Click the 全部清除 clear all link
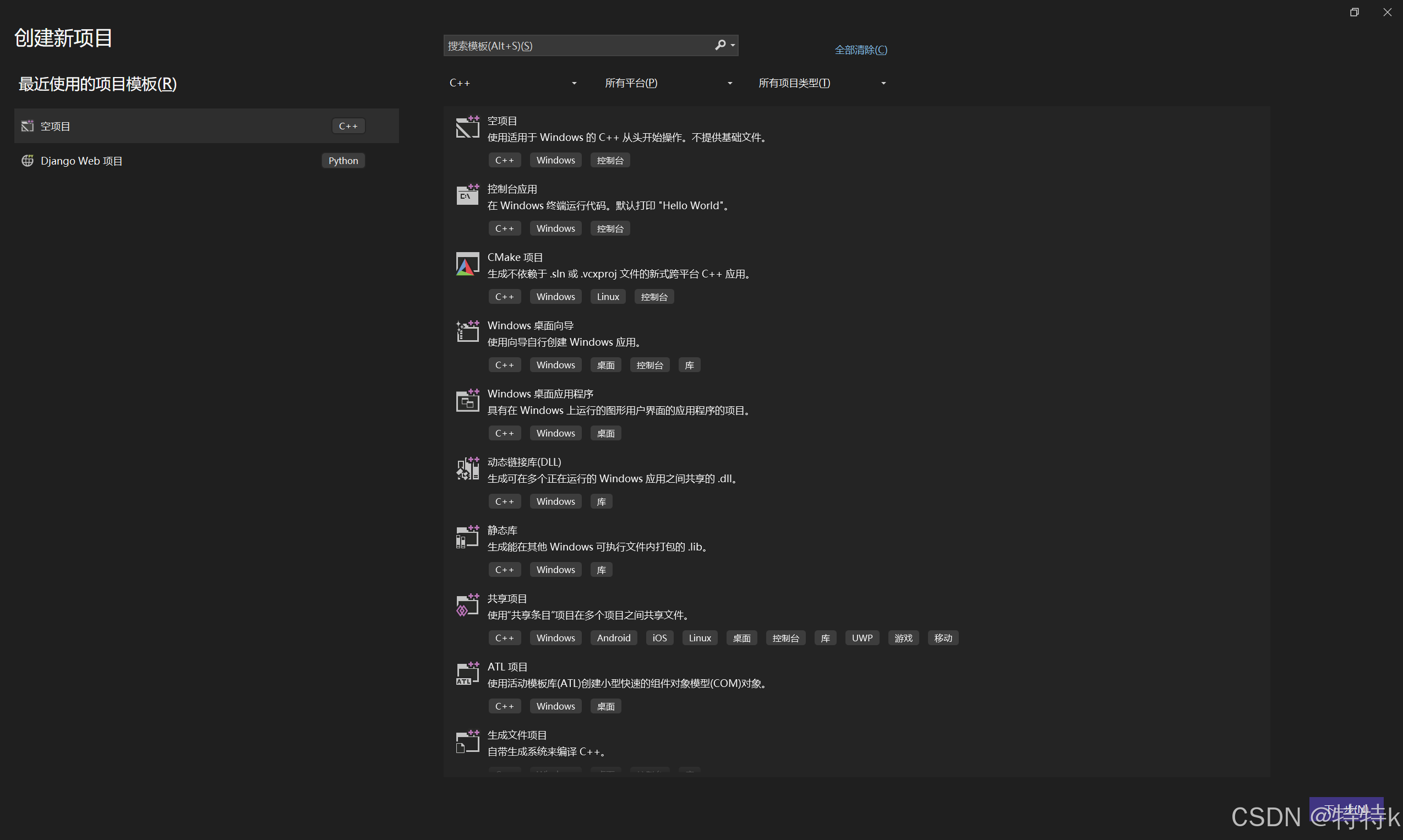This screenshot has width=1403, height=840. [860, 50]
